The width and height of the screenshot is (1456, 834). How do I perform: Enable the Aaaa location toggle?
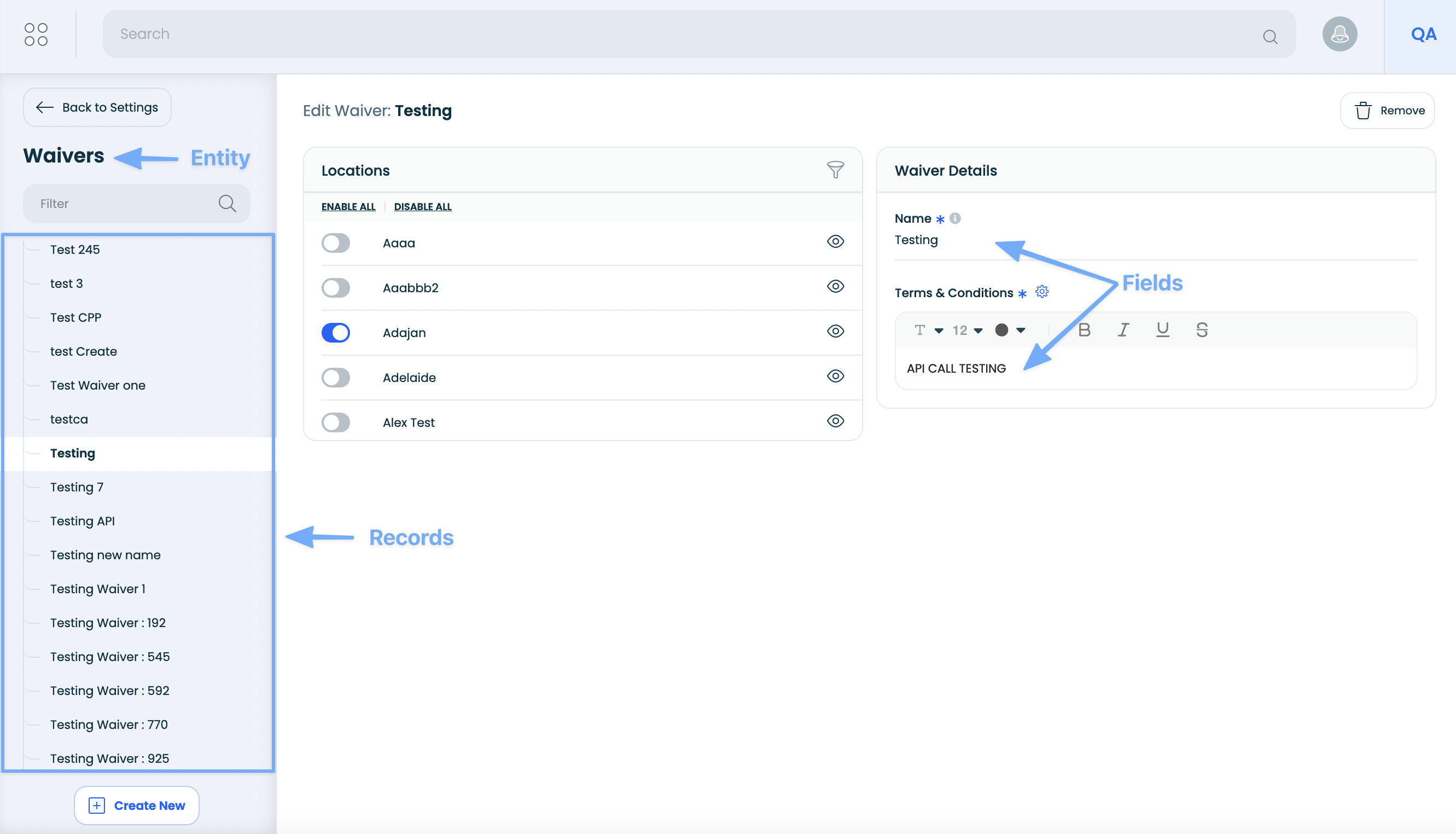pyautogui.click(x=336, y=243)
